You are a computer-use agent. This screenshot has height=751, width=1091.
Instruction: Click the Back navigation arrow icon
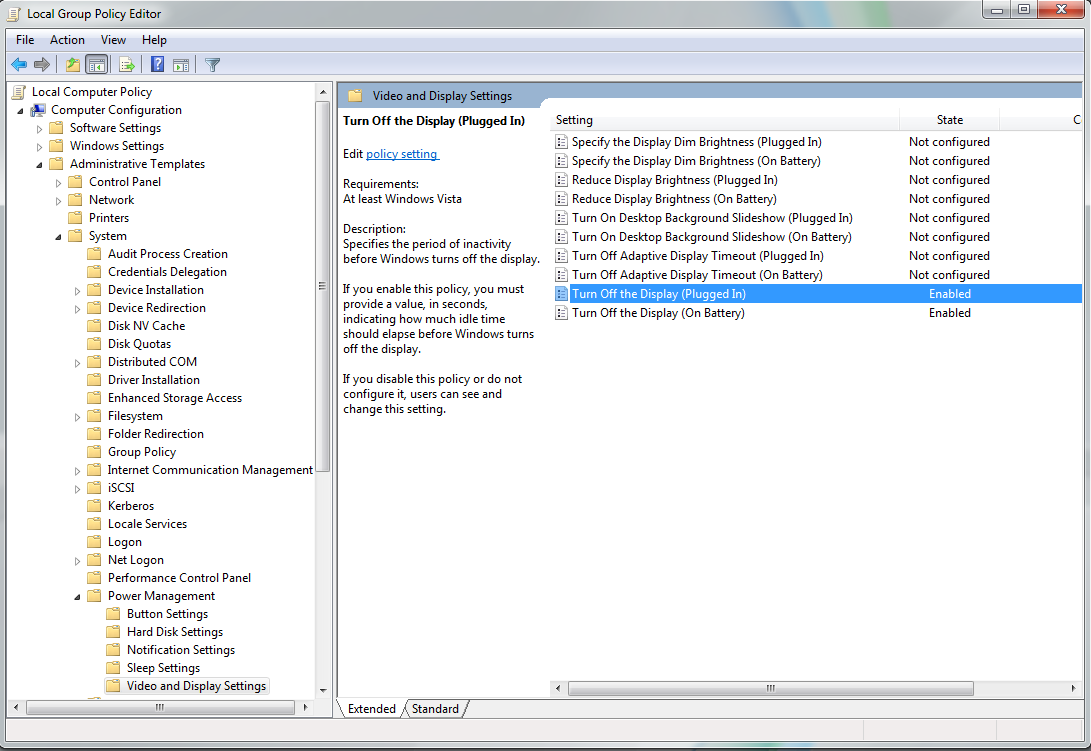[18, 63]
